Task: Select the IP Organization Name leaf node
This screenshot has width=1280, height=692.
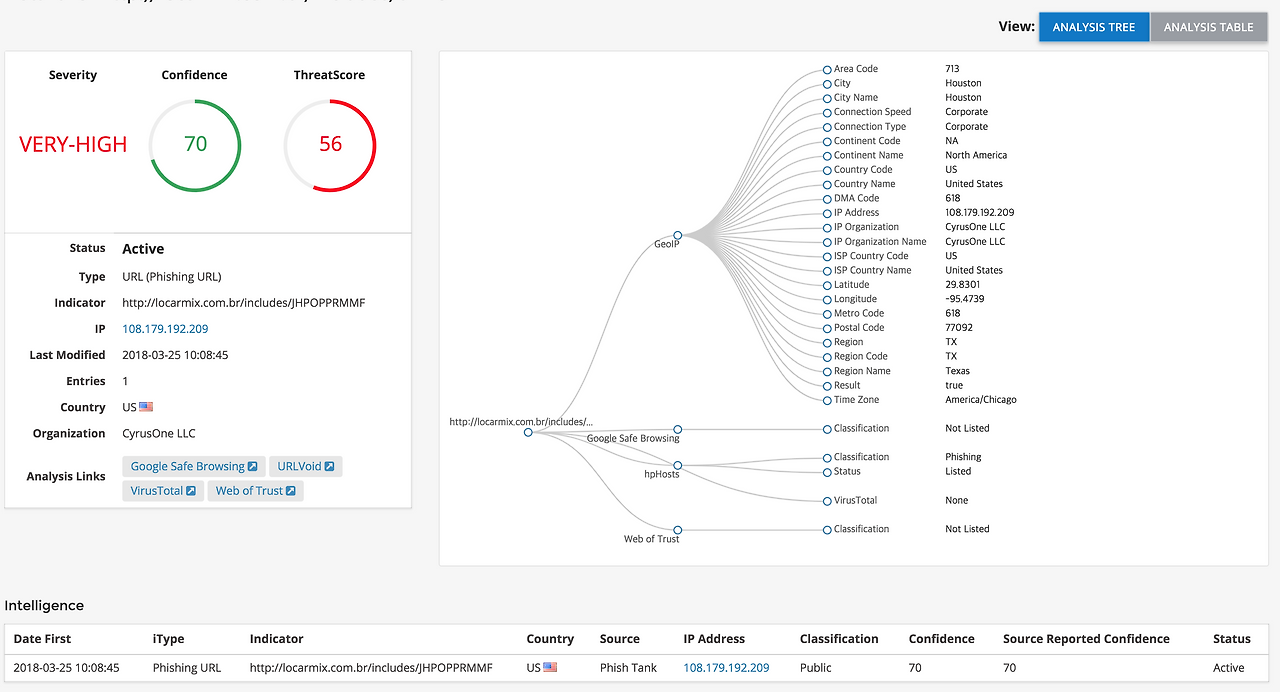Action: coord(827,242)
